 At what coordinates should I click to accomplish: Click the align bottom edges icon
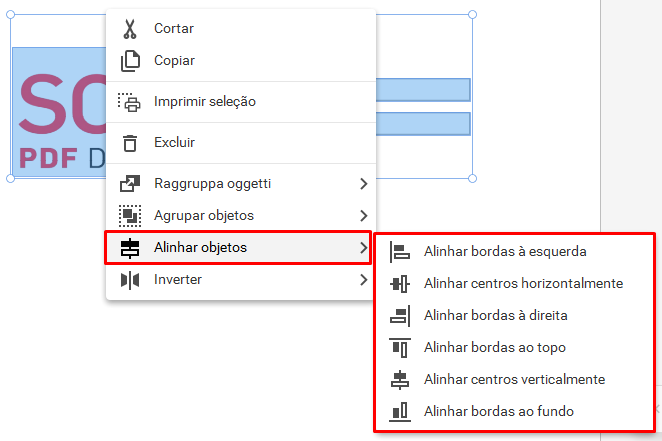coord(399,411)
